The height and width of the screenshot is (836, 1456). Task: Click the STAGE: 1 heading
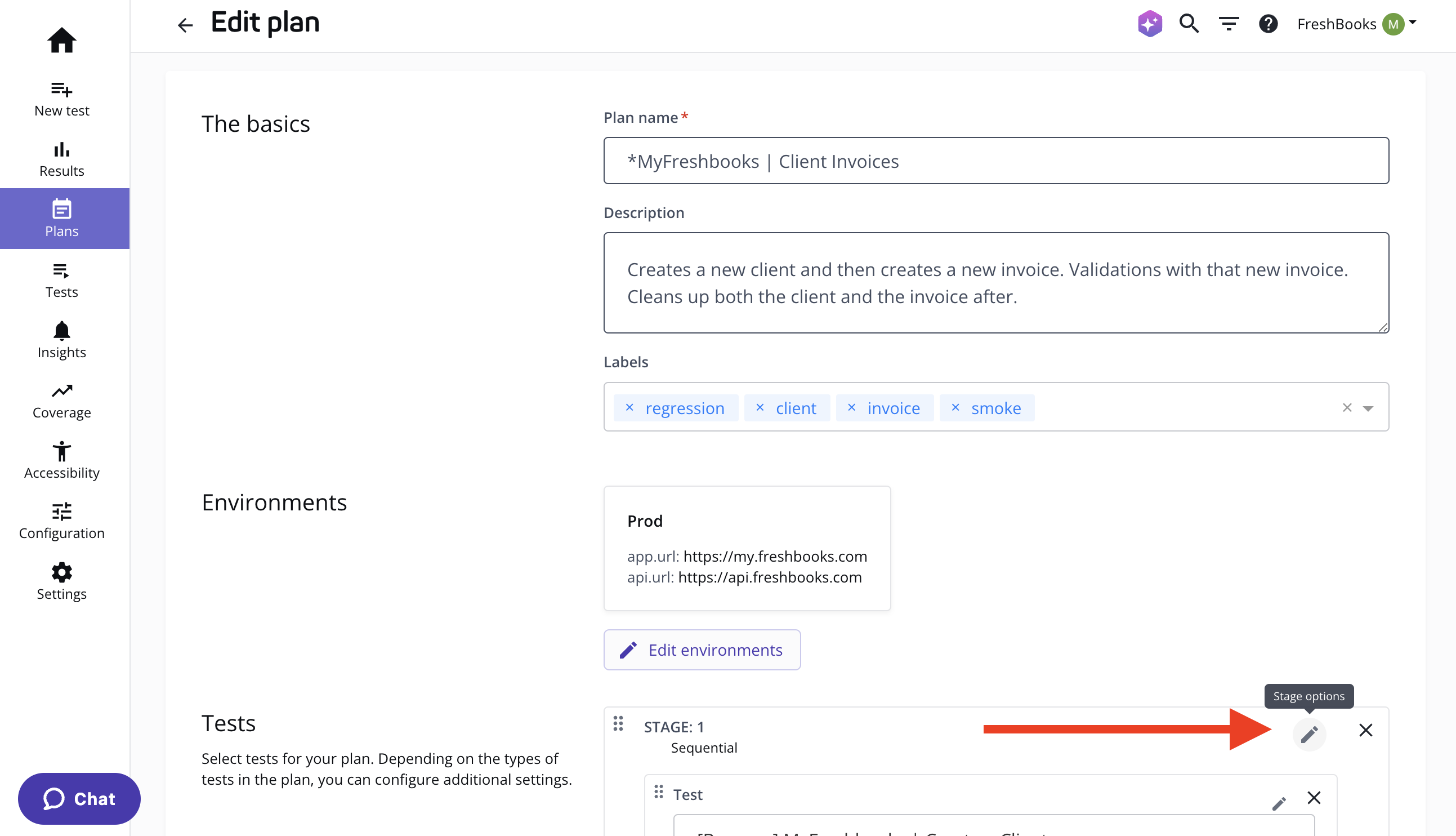pyautogui.click(x=673, y=727)
